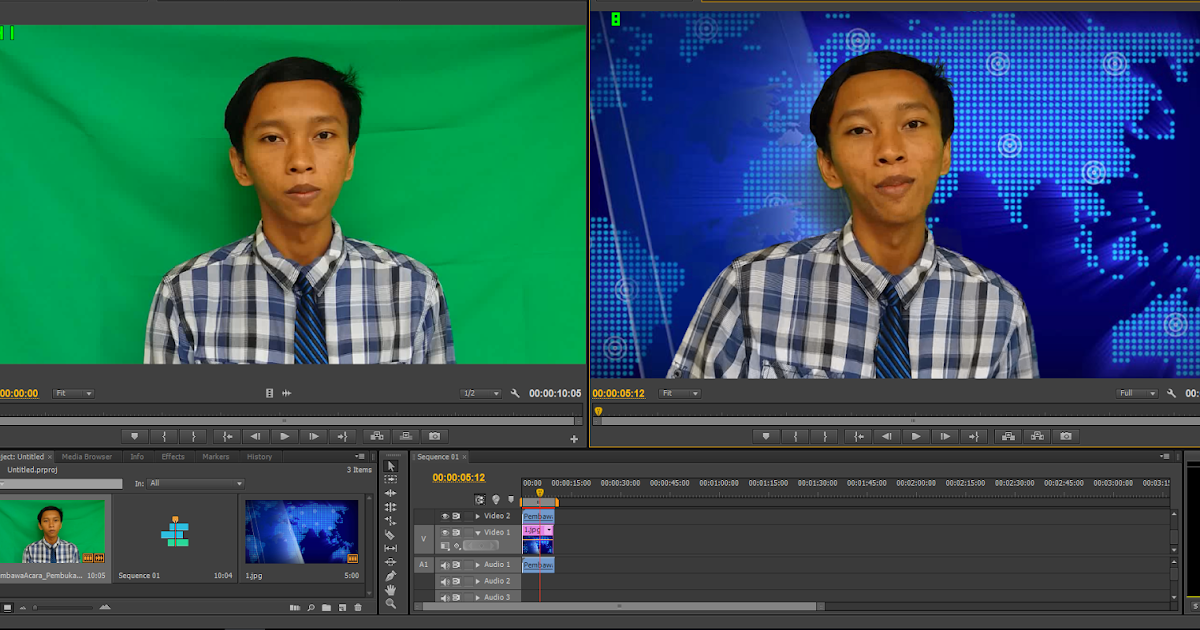Image resolution: width=1200 pixels, height=630 pixels.
Task: Export frame from Source monitor camera icon
Action: [x=434, y=436]
